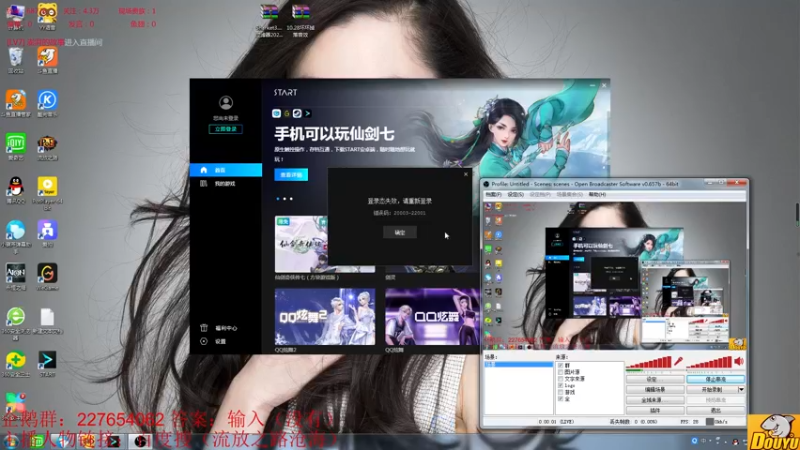This screenshot has width=800, height=450.
Task: Select the highlighted scene in OBS scenes list
Action: (518, 365)
